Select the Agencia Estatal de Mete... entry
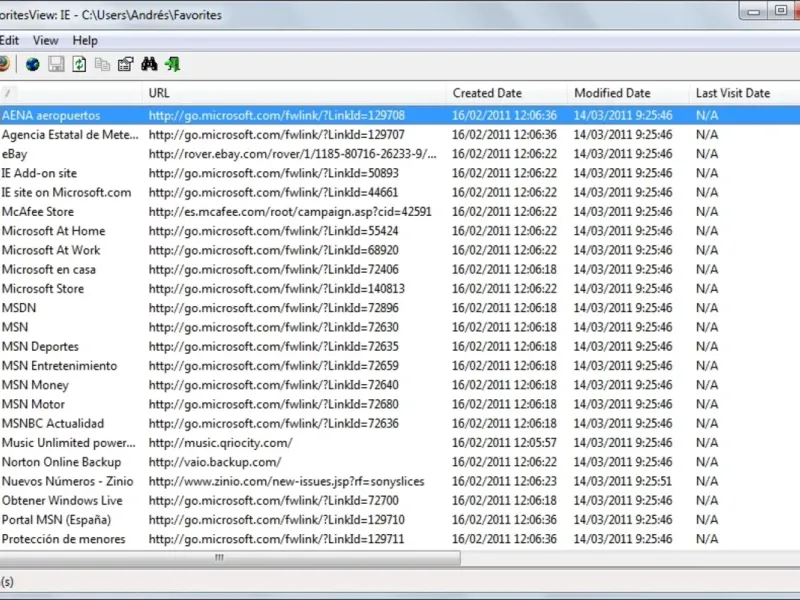Image resolution: width=800 pixels, height=600 pixels. click(x=70, y=135)
